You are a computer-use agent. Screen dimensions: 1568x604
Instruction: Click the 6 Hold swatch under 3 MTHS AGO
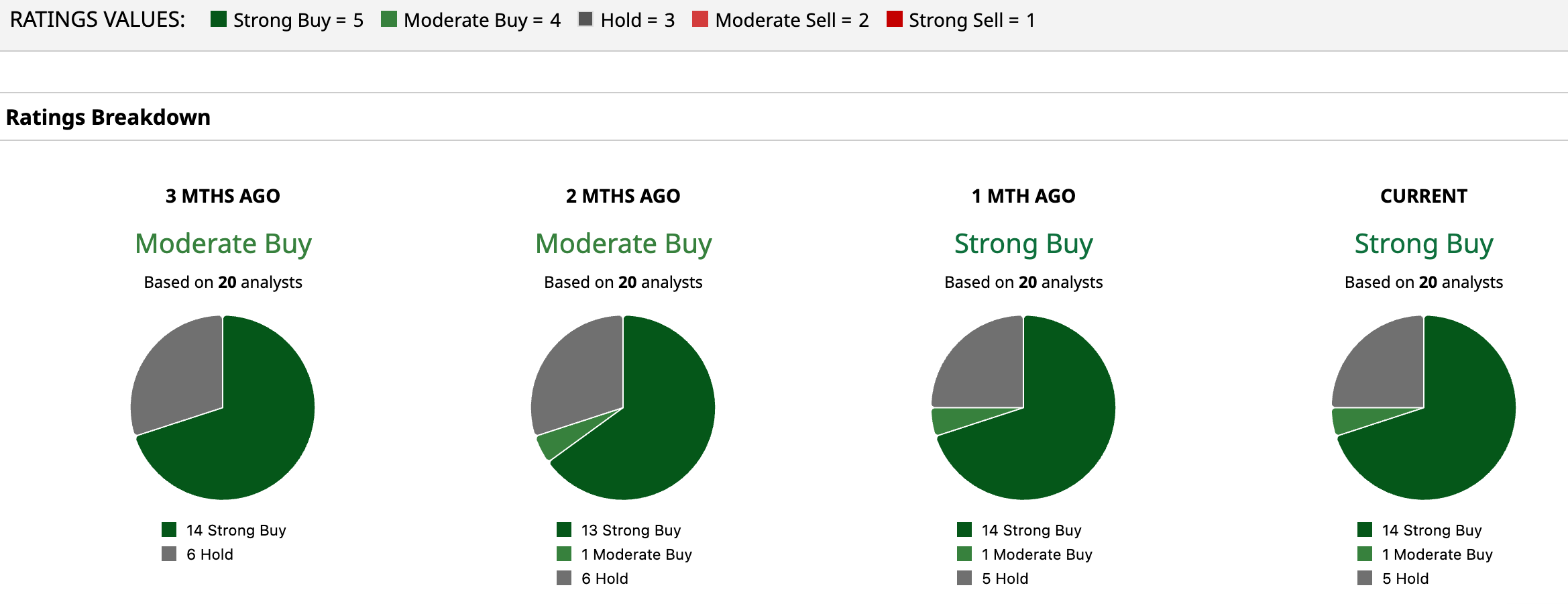(169, 554)
